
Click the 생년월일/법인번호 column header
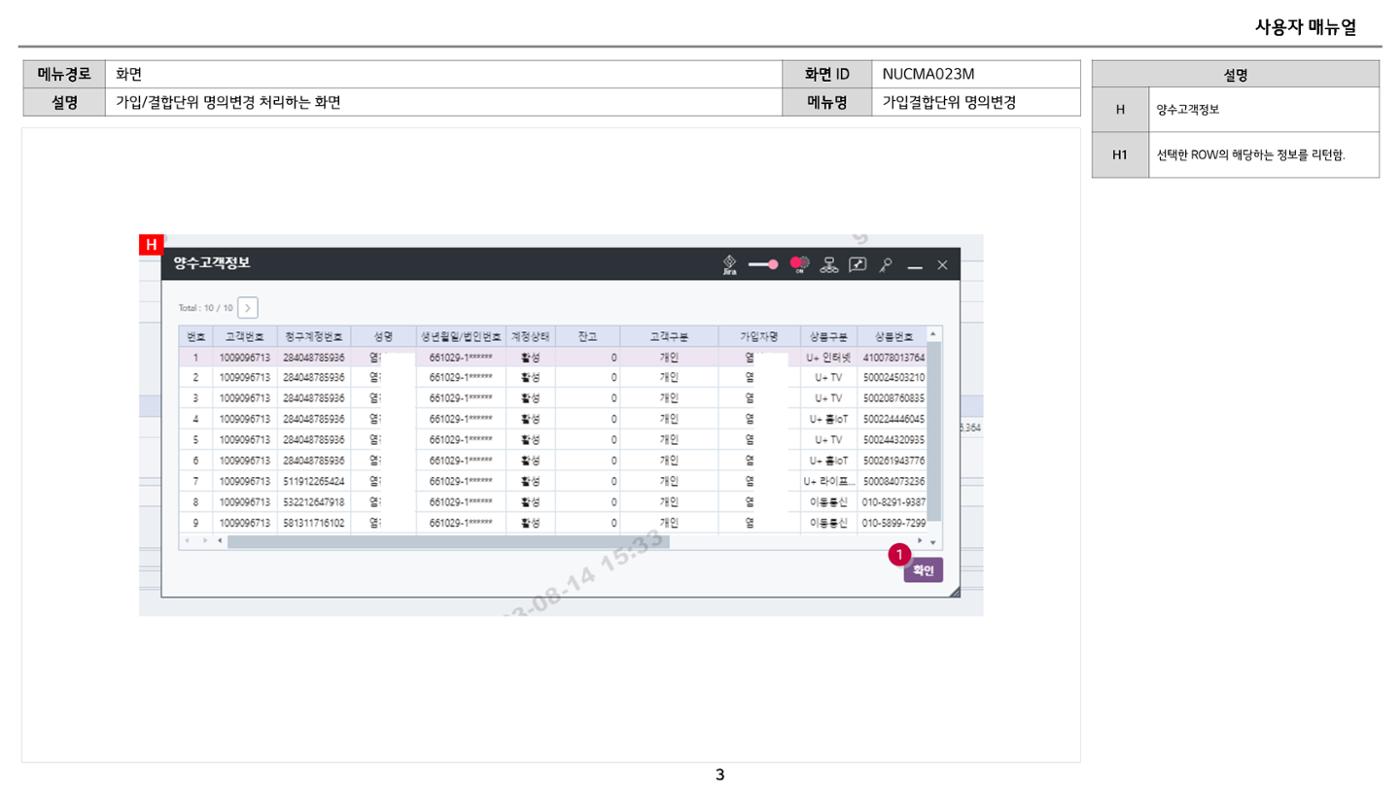461,336
